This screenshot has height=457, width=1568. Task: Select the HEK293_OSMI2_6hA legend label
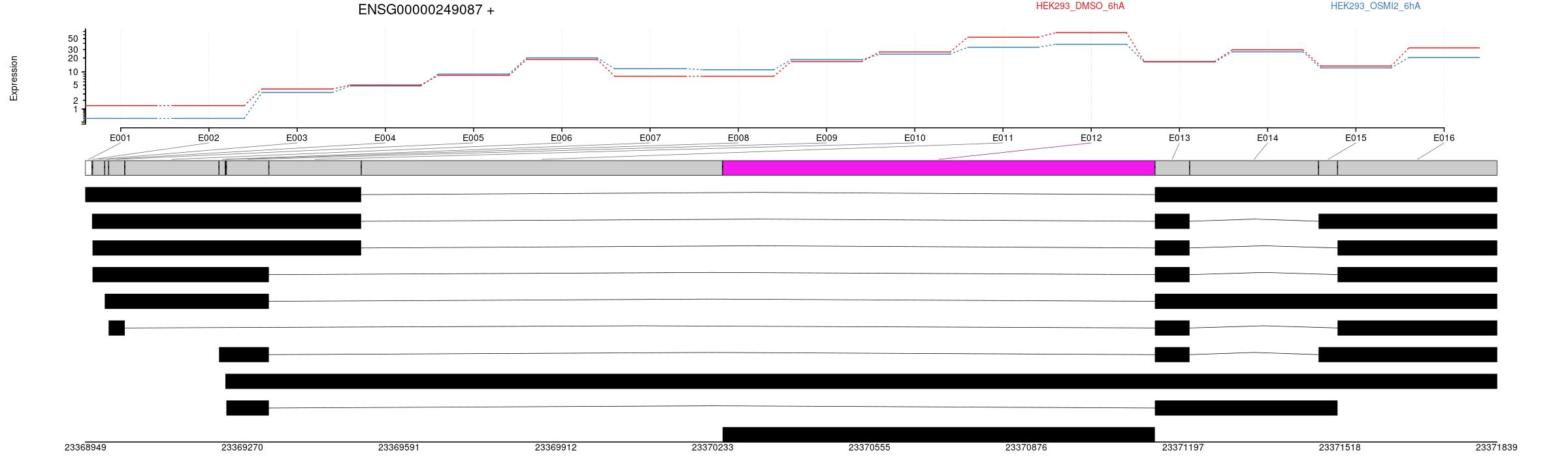click(x=1375, y=6)
